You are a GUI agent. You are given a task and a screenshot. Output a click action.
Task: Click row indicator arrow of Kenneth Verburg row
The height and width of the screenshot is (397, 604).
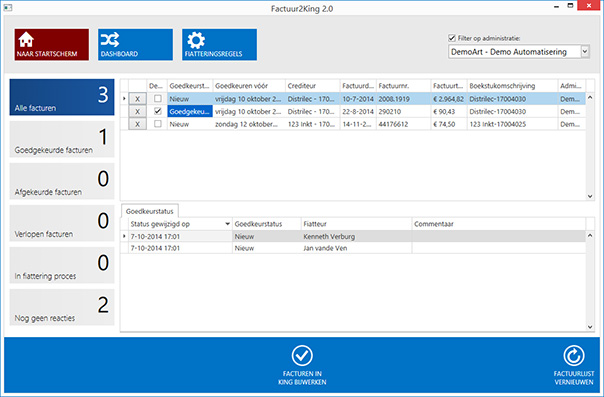click(124, 236)
